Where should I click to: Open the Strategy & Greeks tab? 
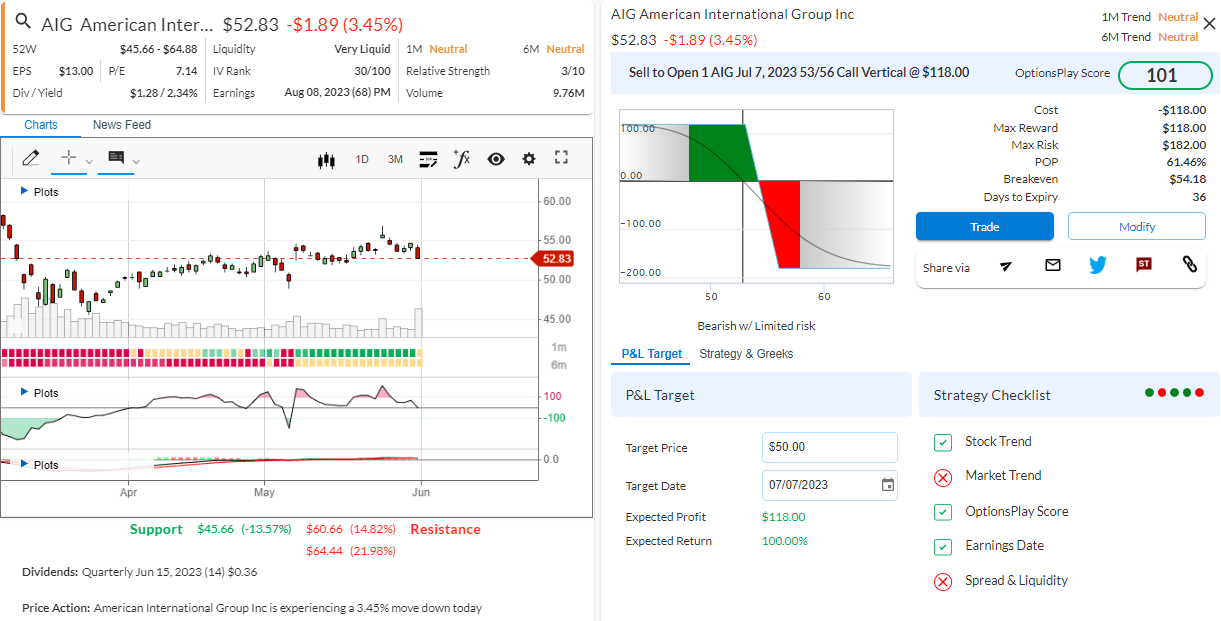coord(746,354)
